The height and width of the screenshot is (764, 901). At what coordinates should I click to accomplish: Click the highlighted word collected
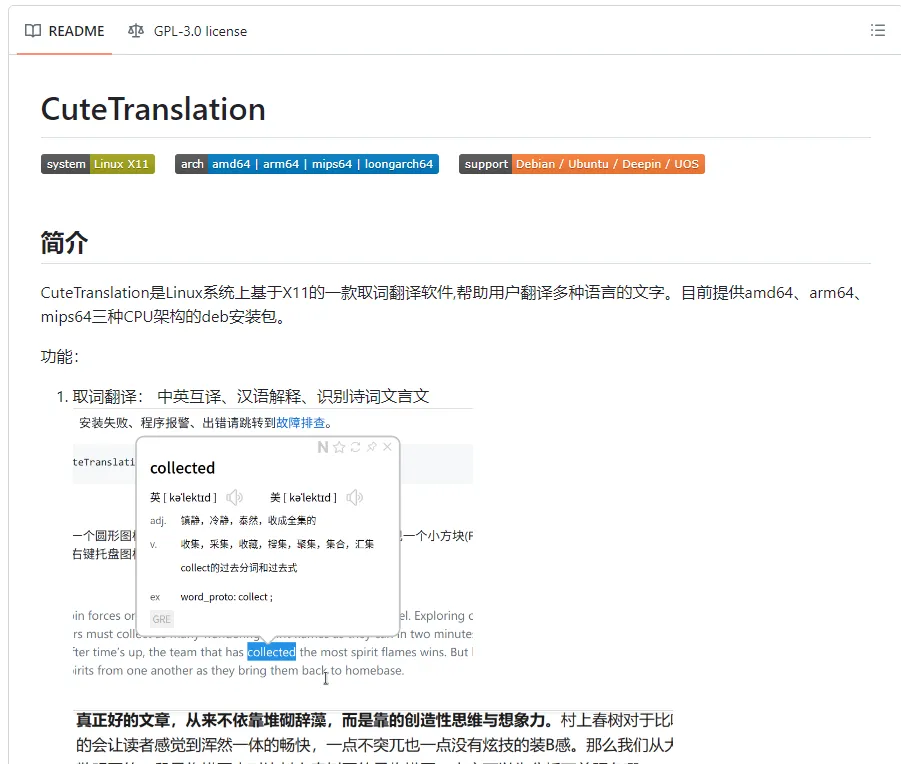[271, 652]
